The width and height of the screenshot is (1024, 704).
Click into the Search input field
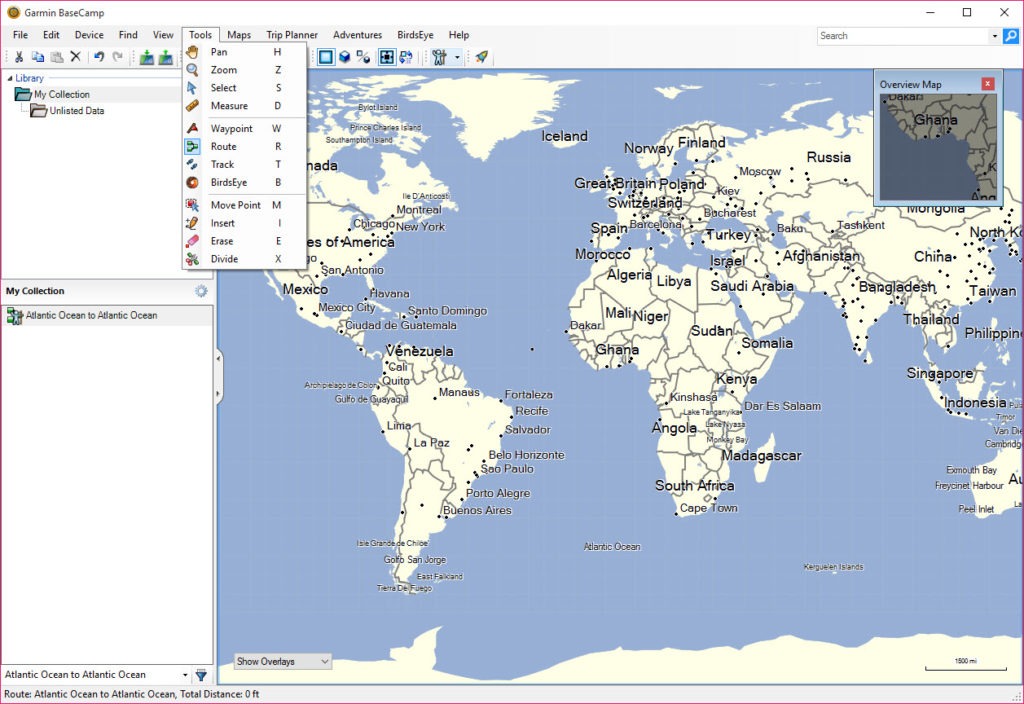pos(904,36)
